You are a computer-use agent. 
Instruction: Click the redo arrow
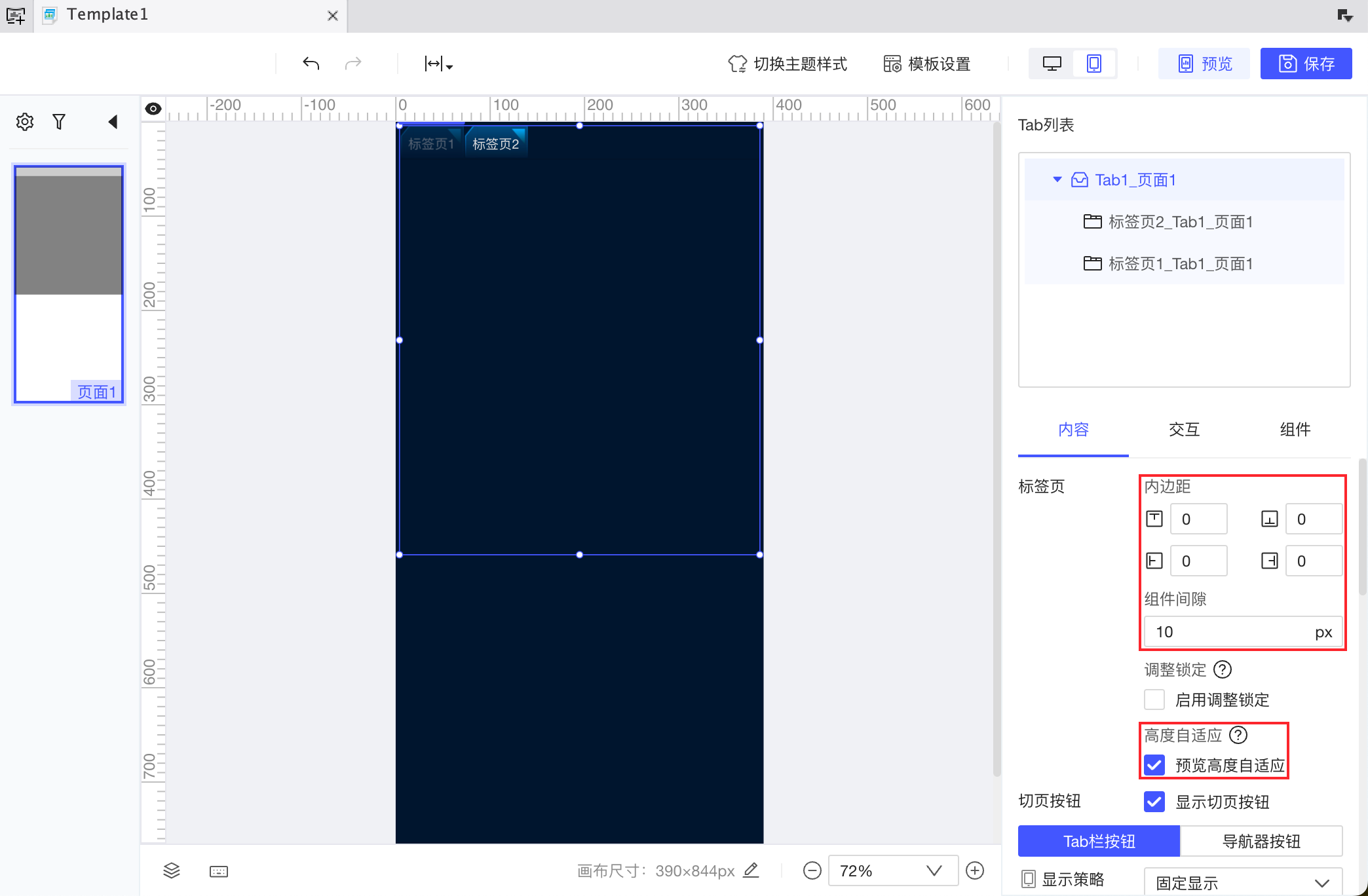(353, 64)
